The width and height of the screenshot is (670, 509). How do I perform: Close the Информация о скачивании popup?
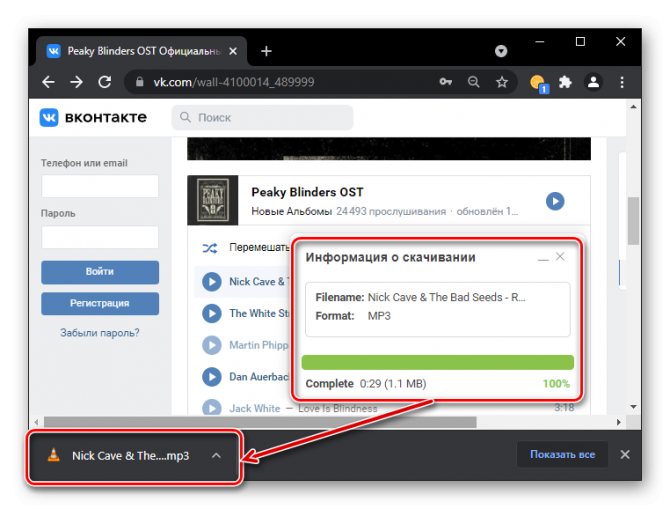pyautogui.click(x=560, y=256)
